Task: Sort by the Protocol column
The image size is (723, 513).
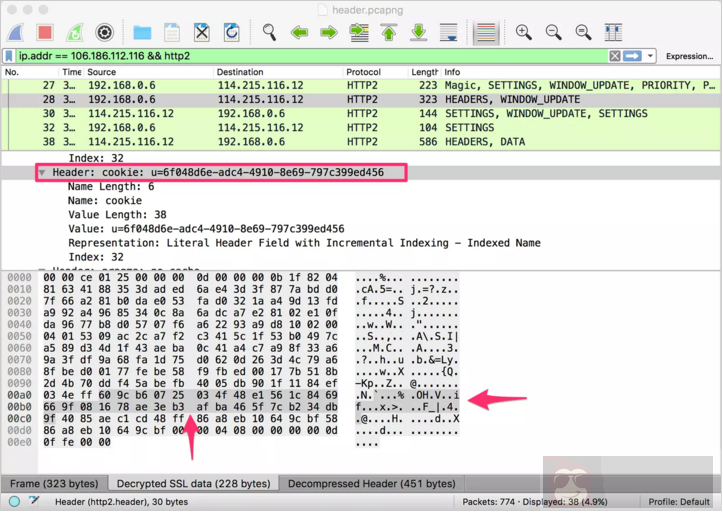Action: 376,72
